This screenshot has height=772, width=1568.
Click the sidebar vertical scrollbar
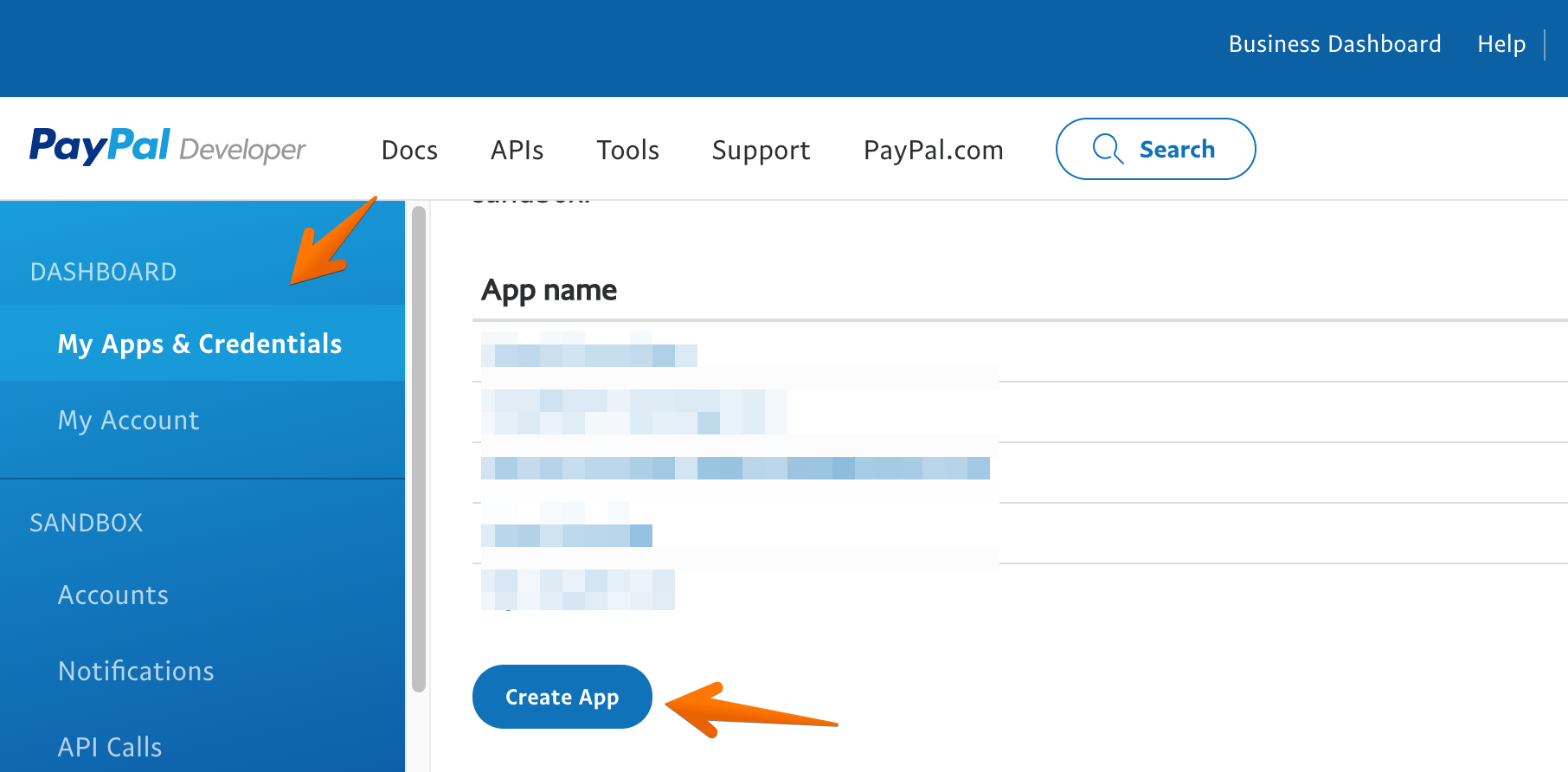click(x=419, y=449)
